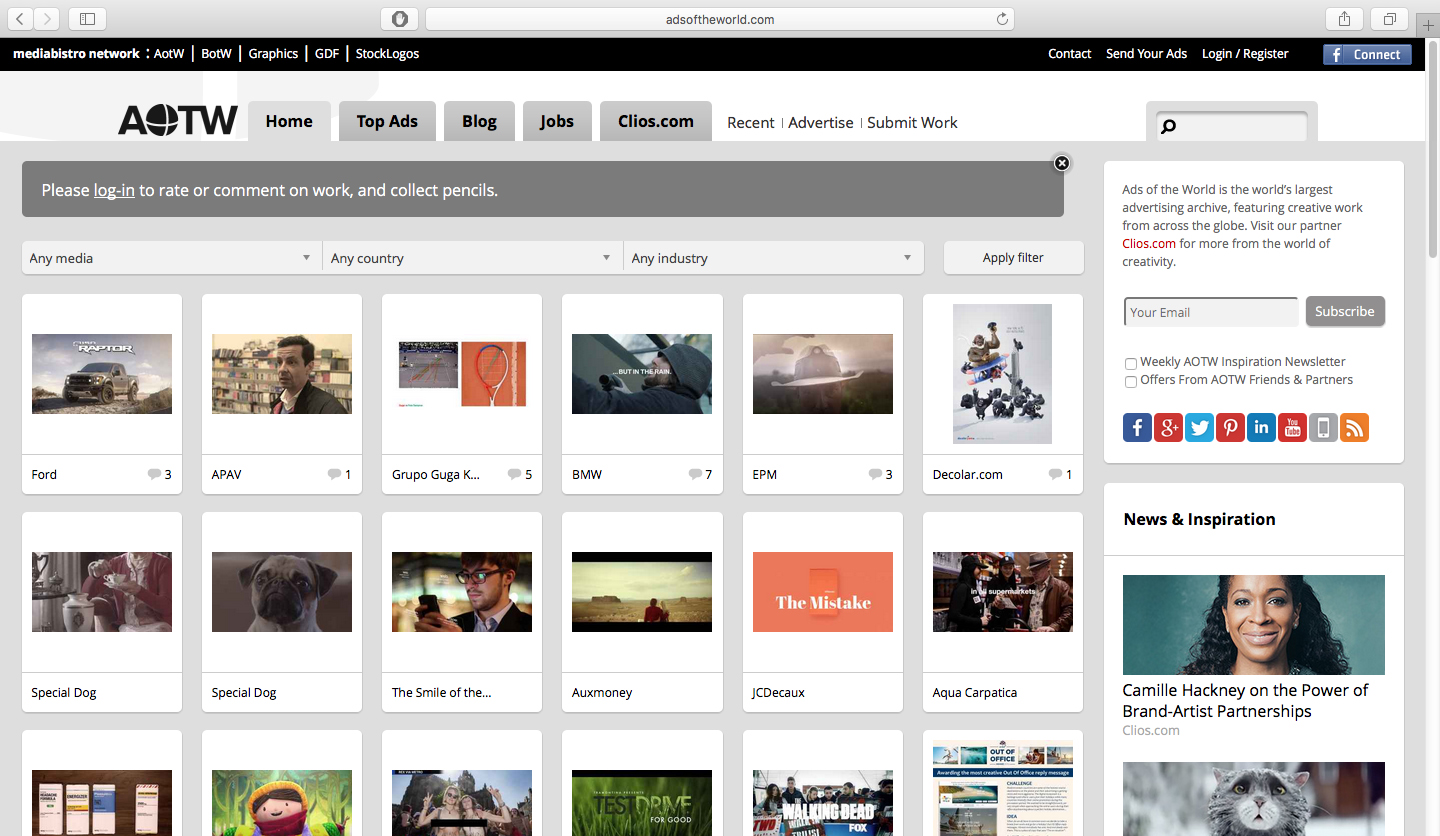
Task: Expand the Any industry dropdown
Action: click(773, 258)
